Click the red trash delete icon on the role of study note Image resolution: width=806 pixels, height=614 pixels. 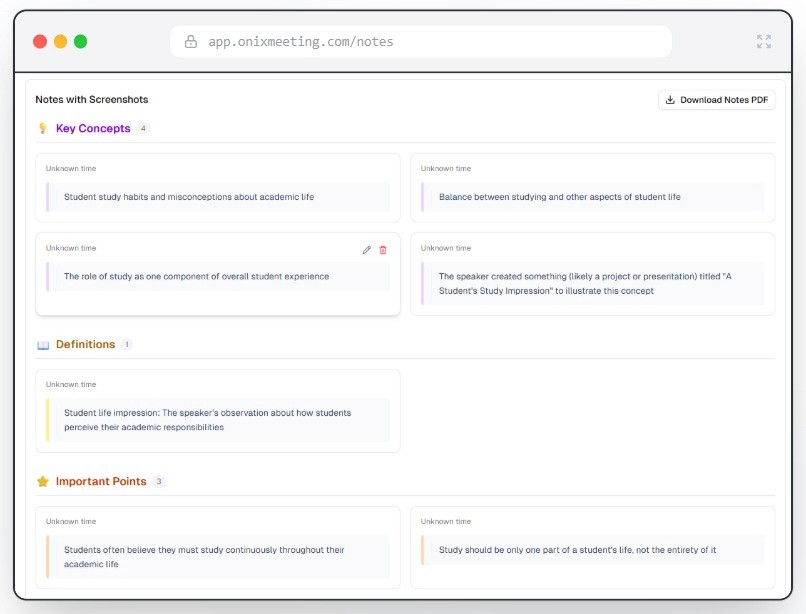(x=383, y=250)
